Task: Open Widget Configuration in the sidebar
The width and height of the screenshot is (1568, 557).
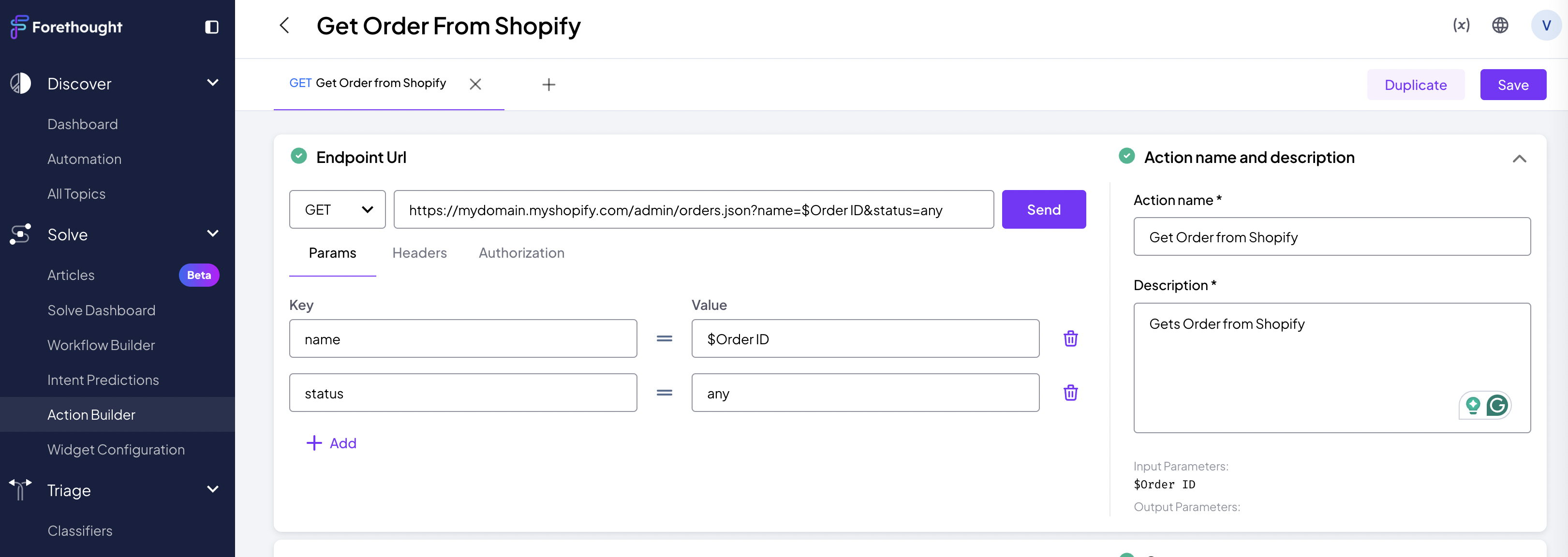Action: 116,450
